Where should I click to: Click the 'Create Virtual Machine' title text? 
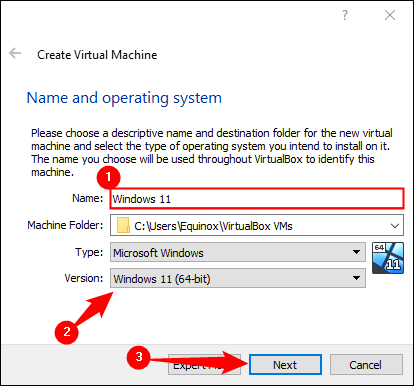tap(97, 55)
